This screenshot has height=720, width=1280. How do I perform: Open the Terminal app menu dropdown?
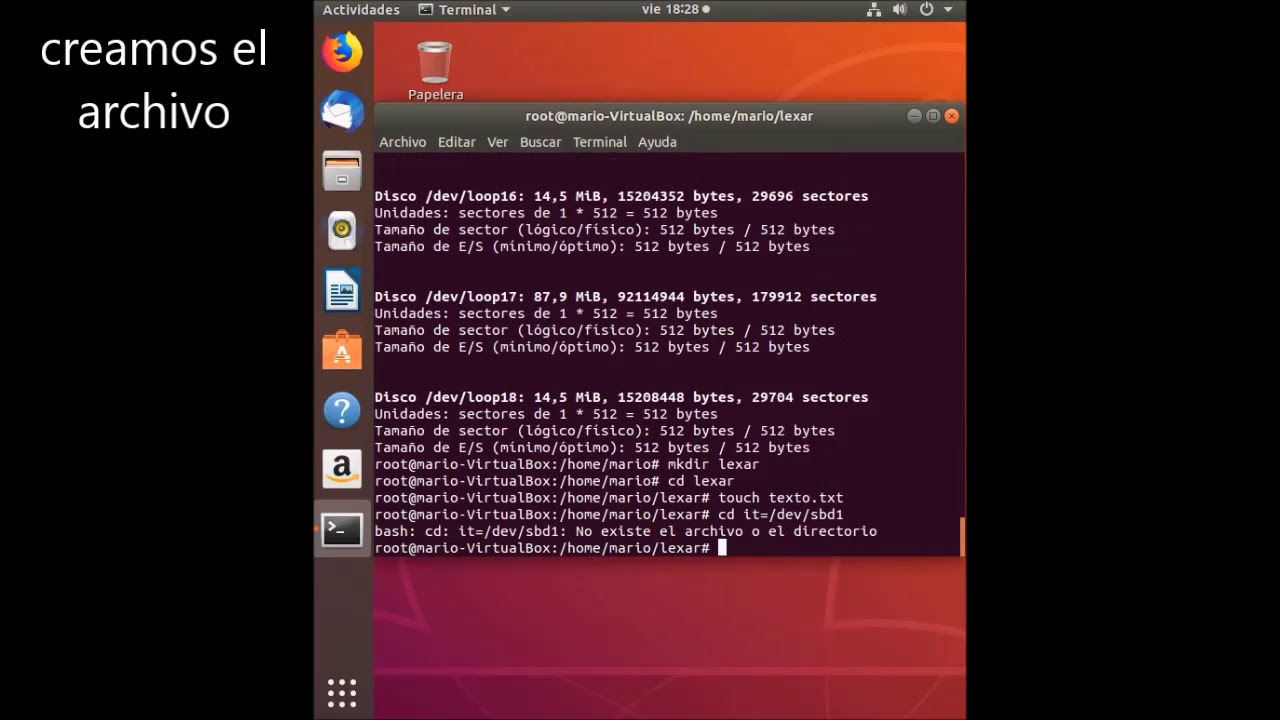tap(464, 9)
